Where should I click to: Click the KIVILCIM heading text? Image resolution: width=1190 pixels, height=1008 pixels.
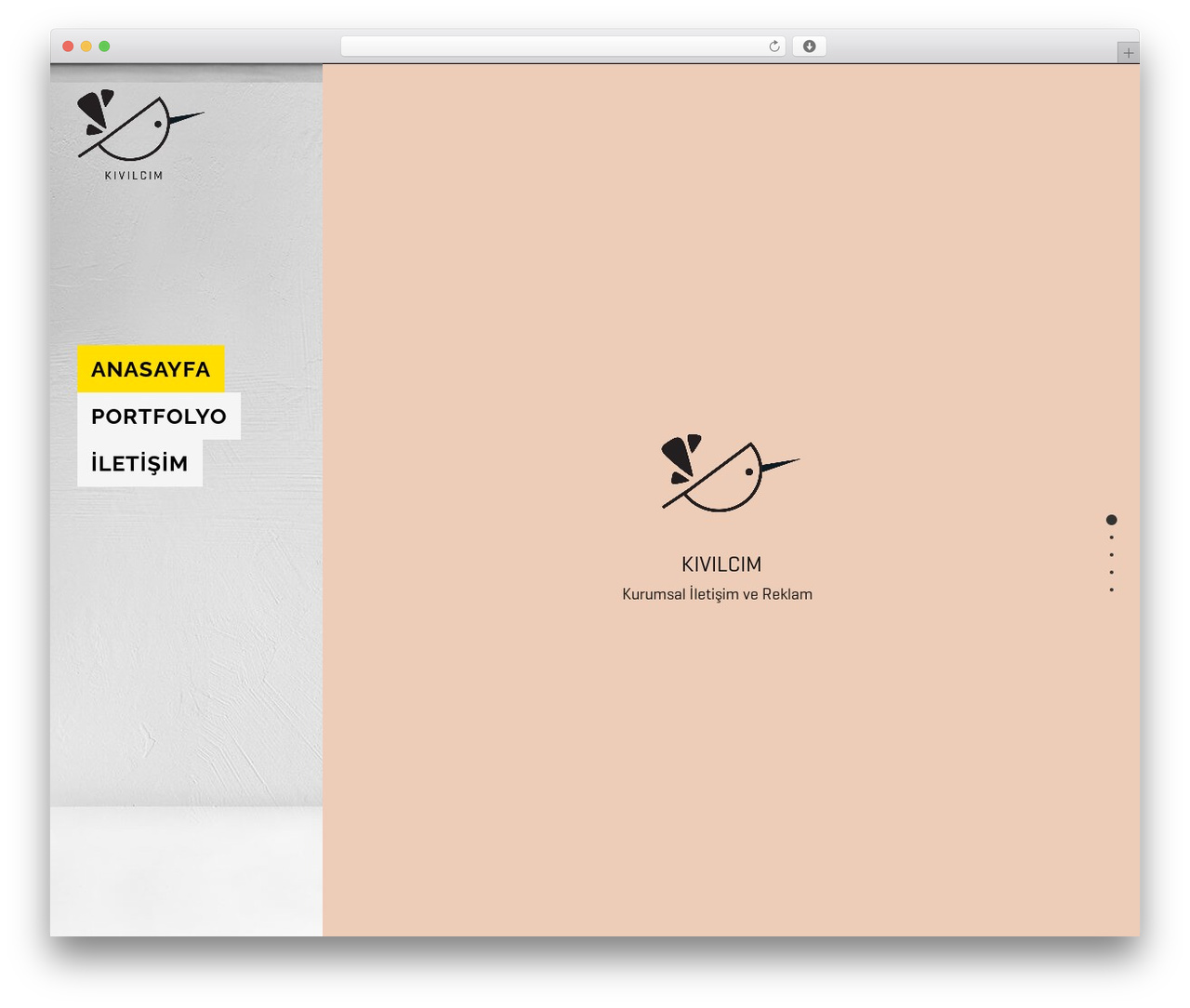coord(721,564)
